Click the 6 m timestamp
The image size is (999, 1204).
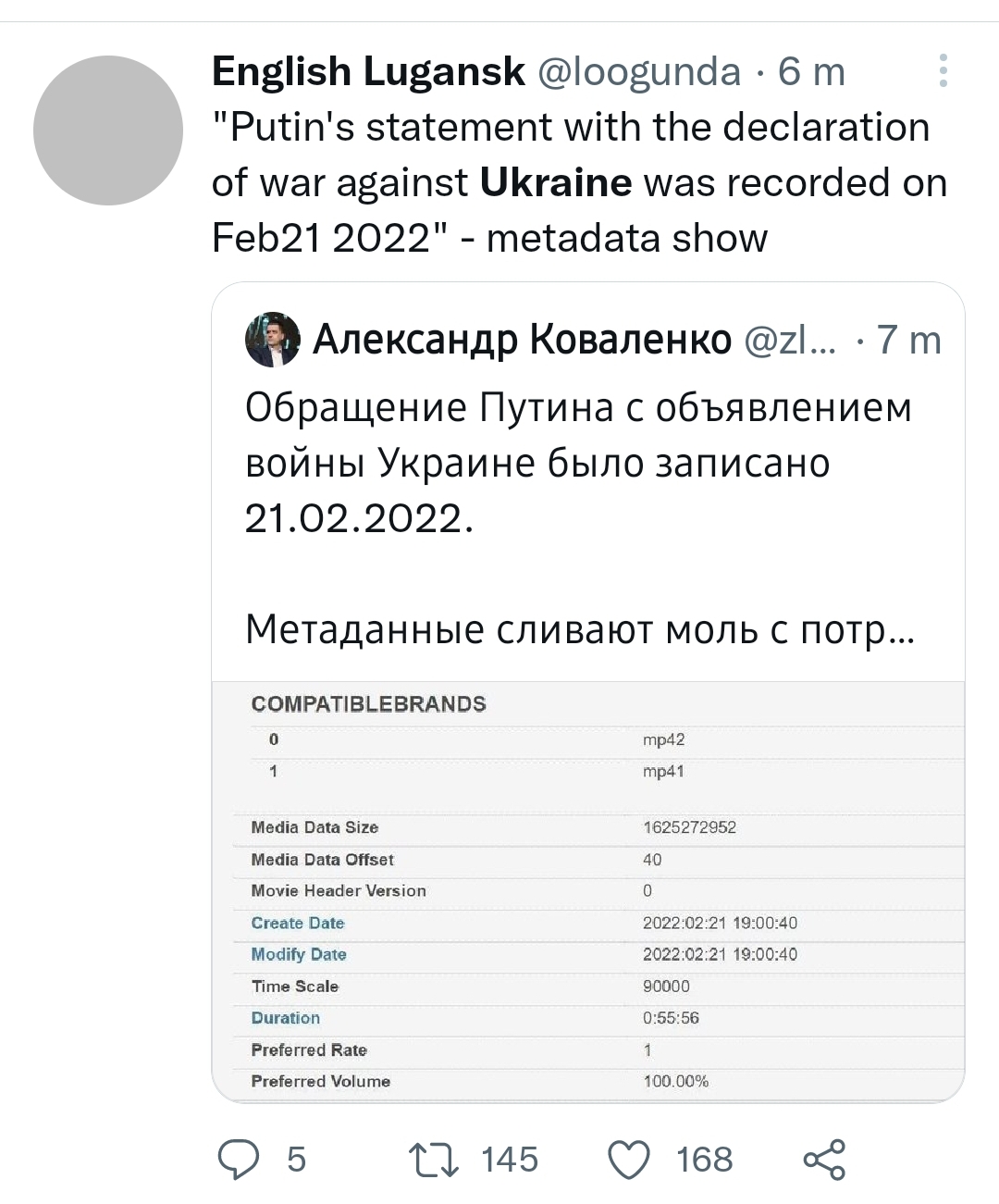point(811,71)
